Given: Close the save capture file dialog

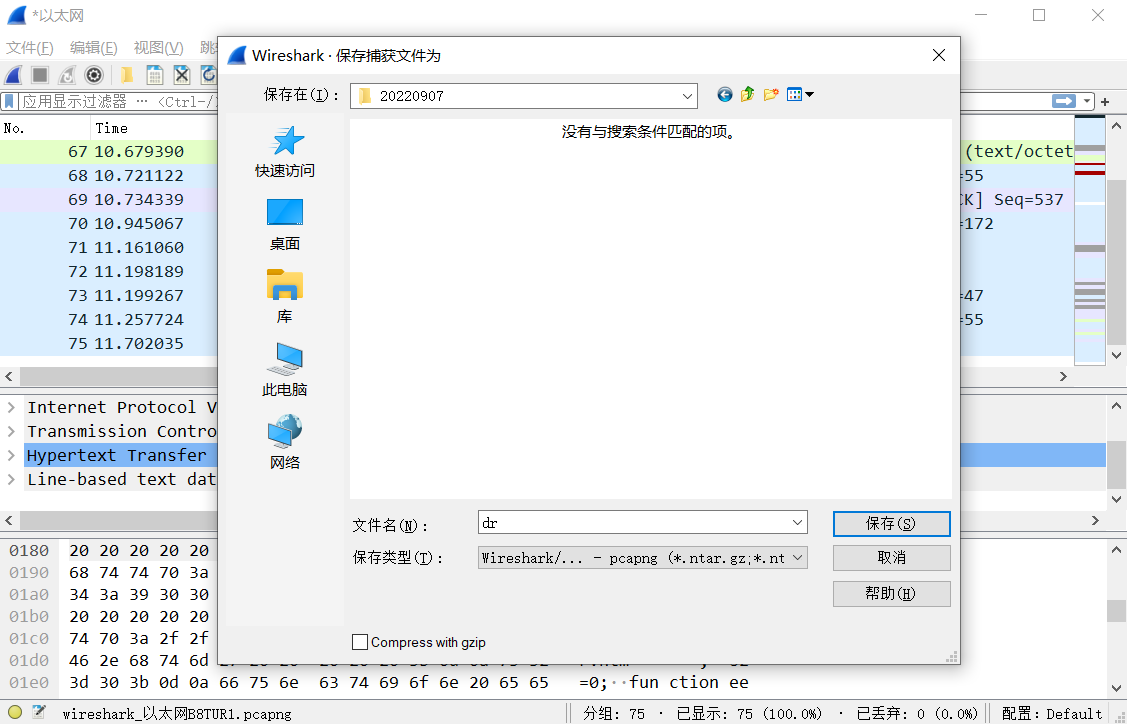Looking at the screenshot, I should [x=939, y=55].
